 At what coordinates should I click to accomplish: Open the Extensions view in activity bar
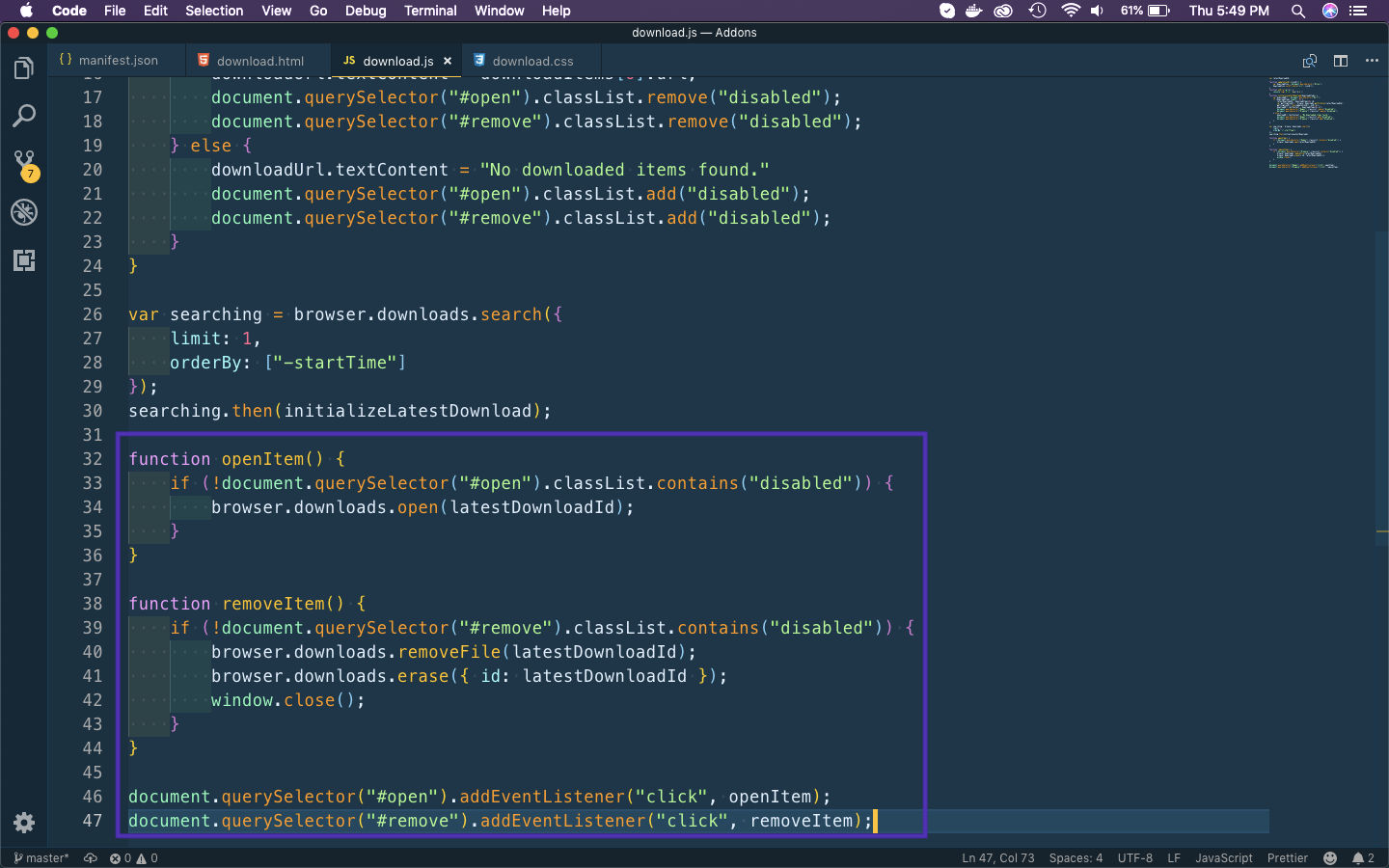point(24,260)
